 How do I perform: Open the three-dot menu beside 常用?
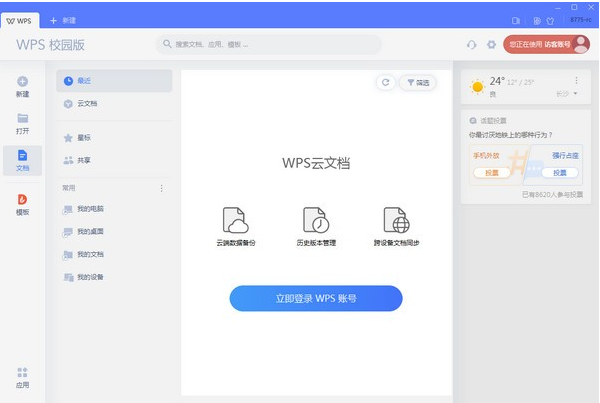[161, 188]
